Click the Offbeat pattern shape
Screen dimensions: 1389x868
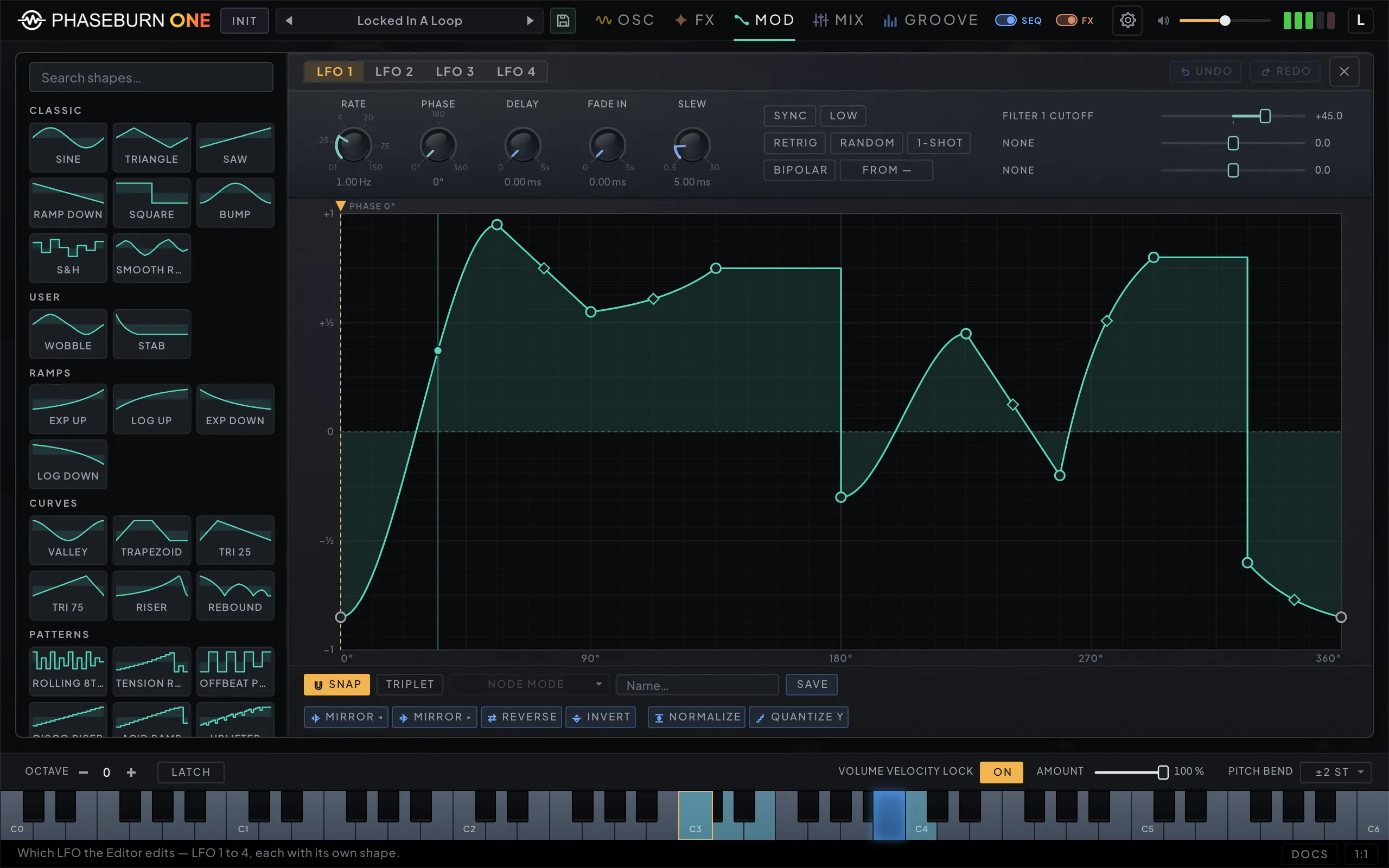pyautogui.click(x=235, y=671)
